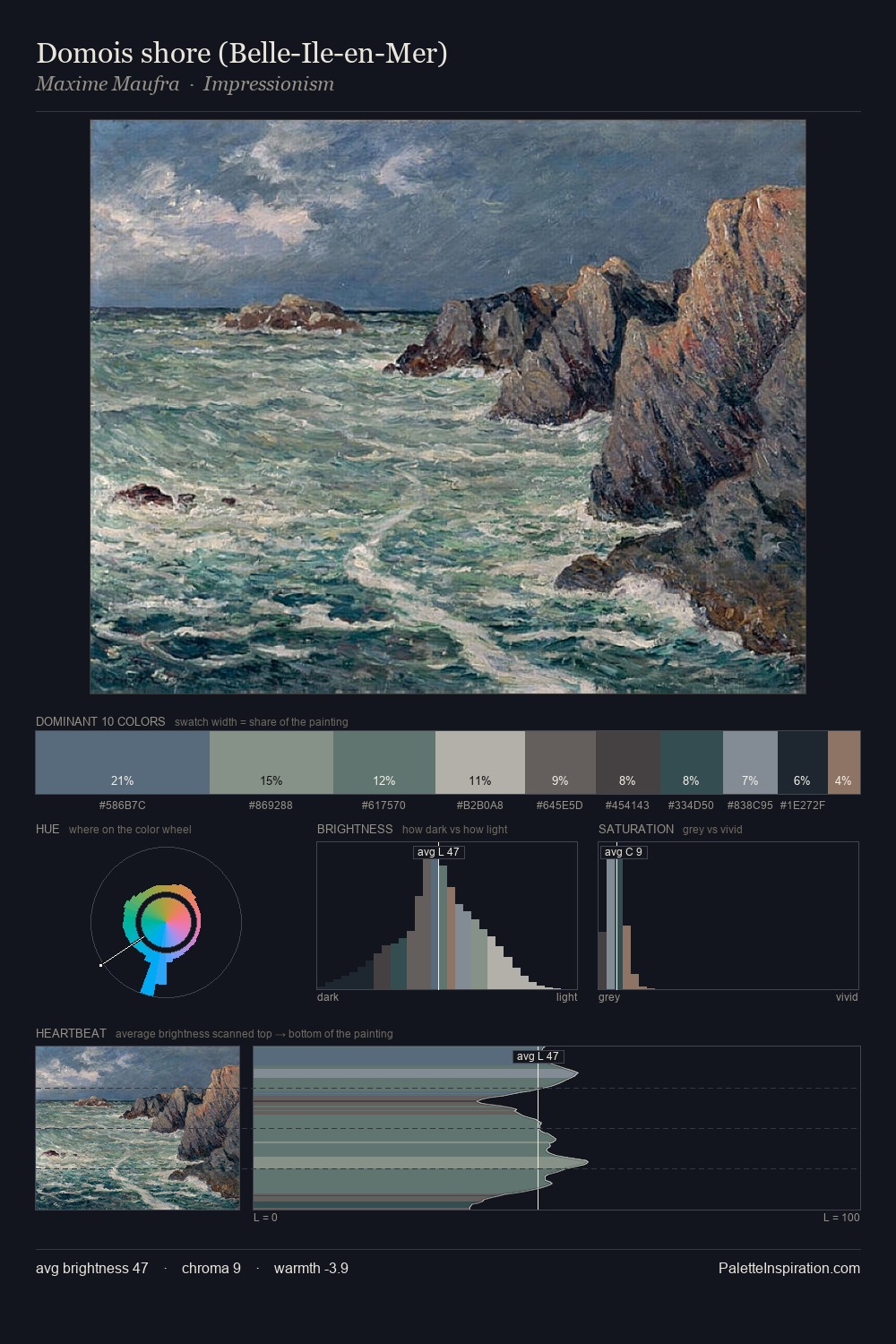Select the 4% tan brown swatch
Viewport: 896px width, 1344px height.
pyautogui.click(x=844, y=762)
